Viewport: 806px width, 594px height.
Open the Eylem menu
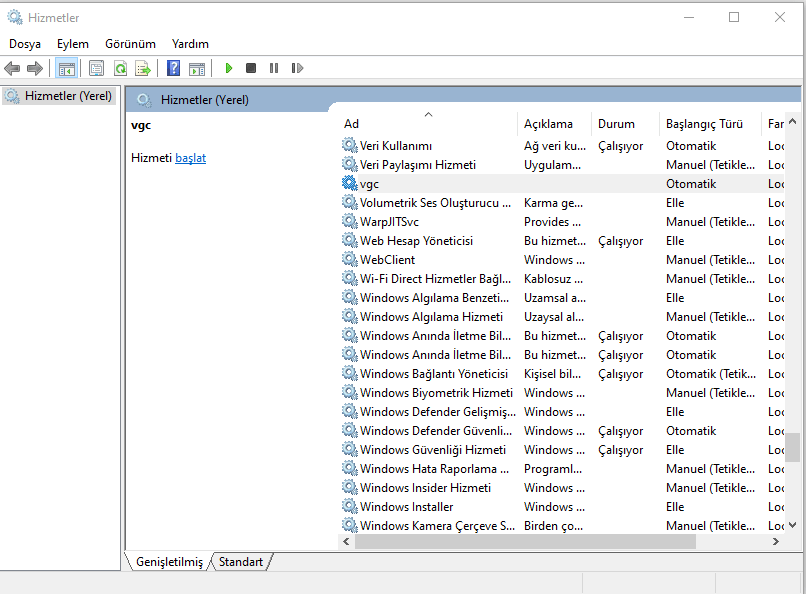point(72,44)
